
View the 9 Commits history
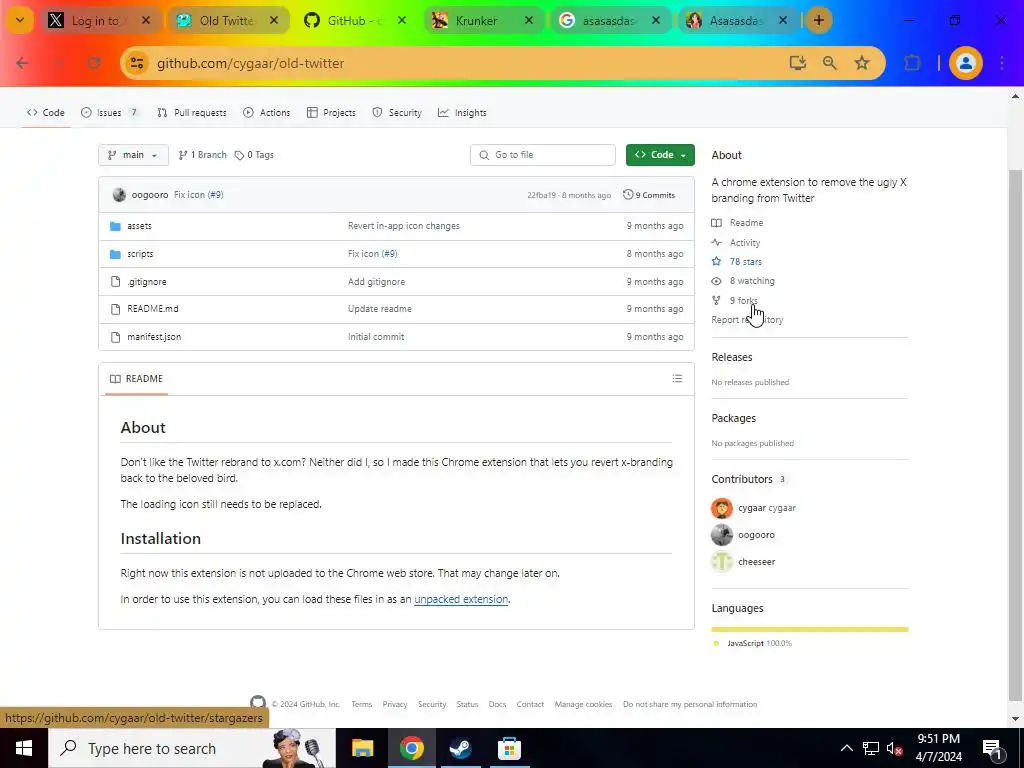click(x=649, y=195)
